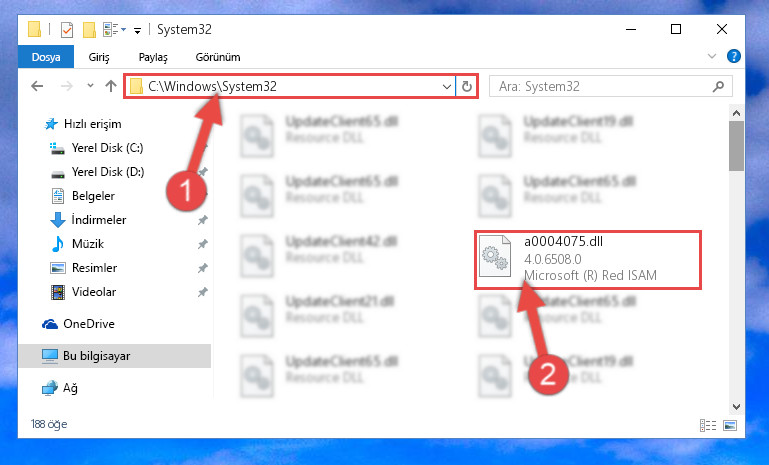Click the New folder quick access icon
The image size is (769, 465).
click(x=89, y=30)
